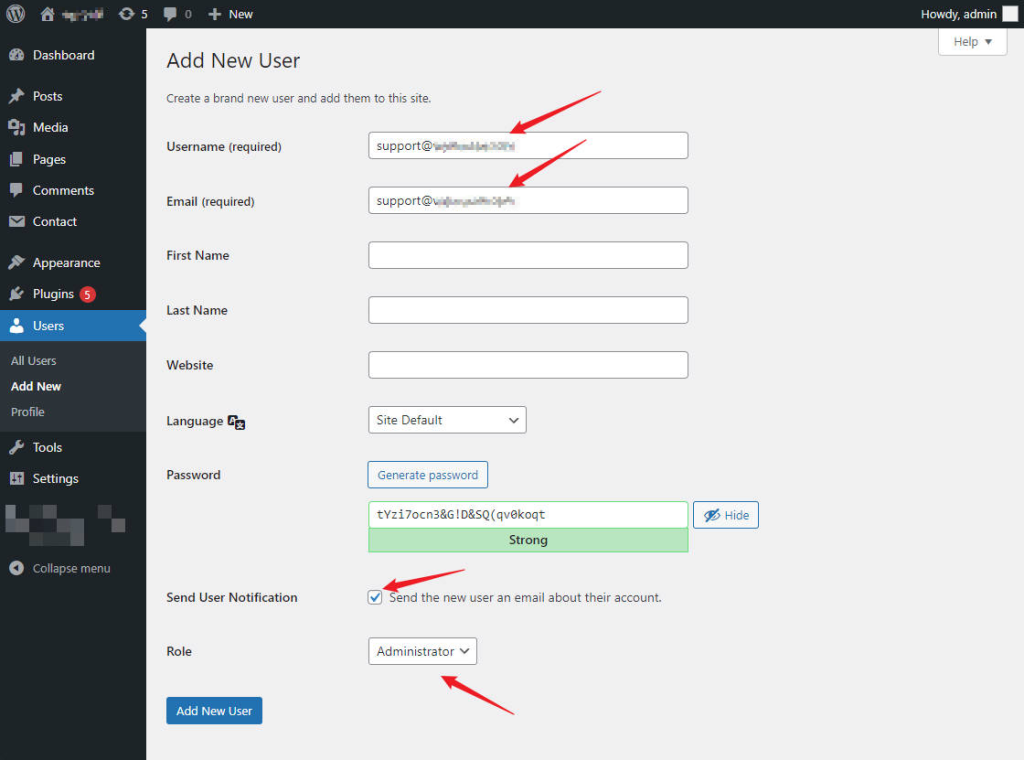This screenshot has height=760, width=1024.
Task: Expand the Language dropdown
Action: coord(446,420)
